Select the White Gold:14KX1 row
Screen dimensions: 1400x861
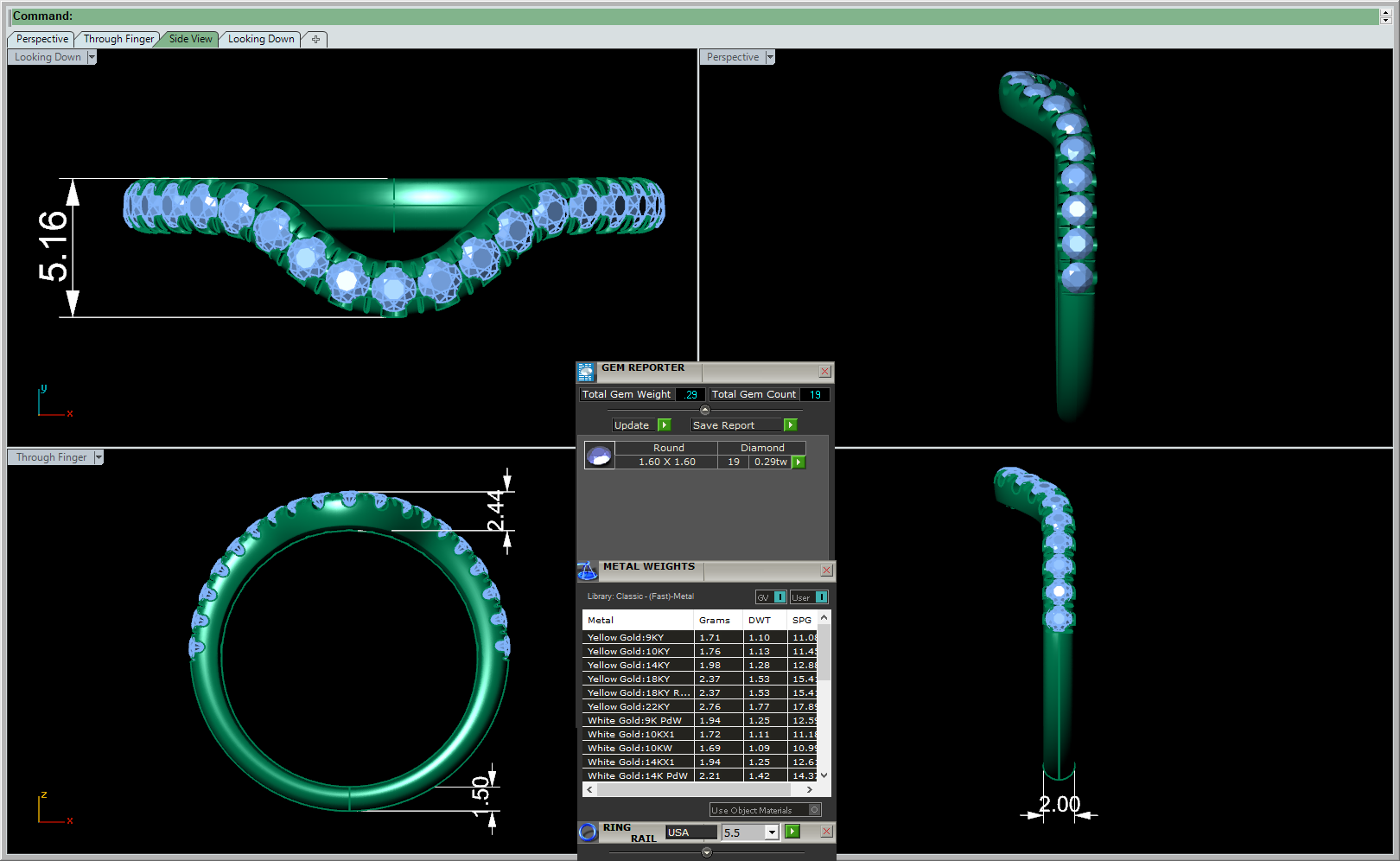[700, 762]
